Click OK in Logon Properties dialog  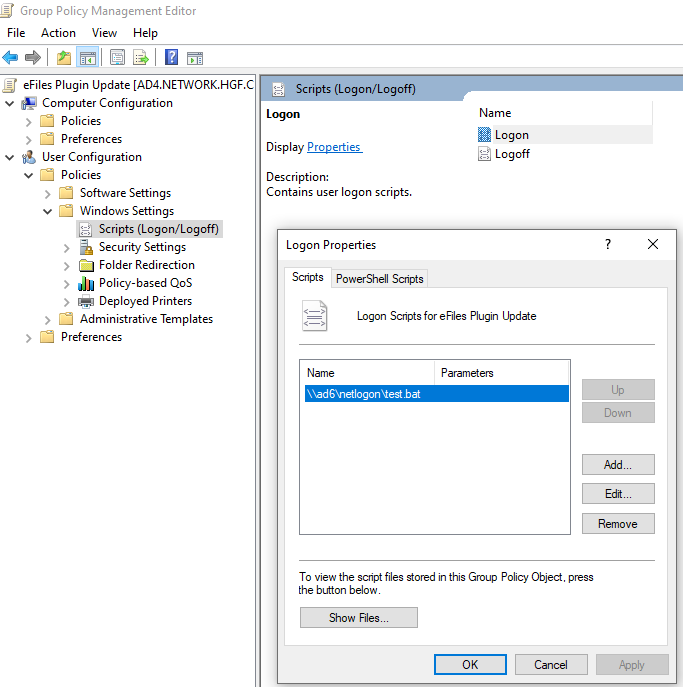(x=470, y=664)
